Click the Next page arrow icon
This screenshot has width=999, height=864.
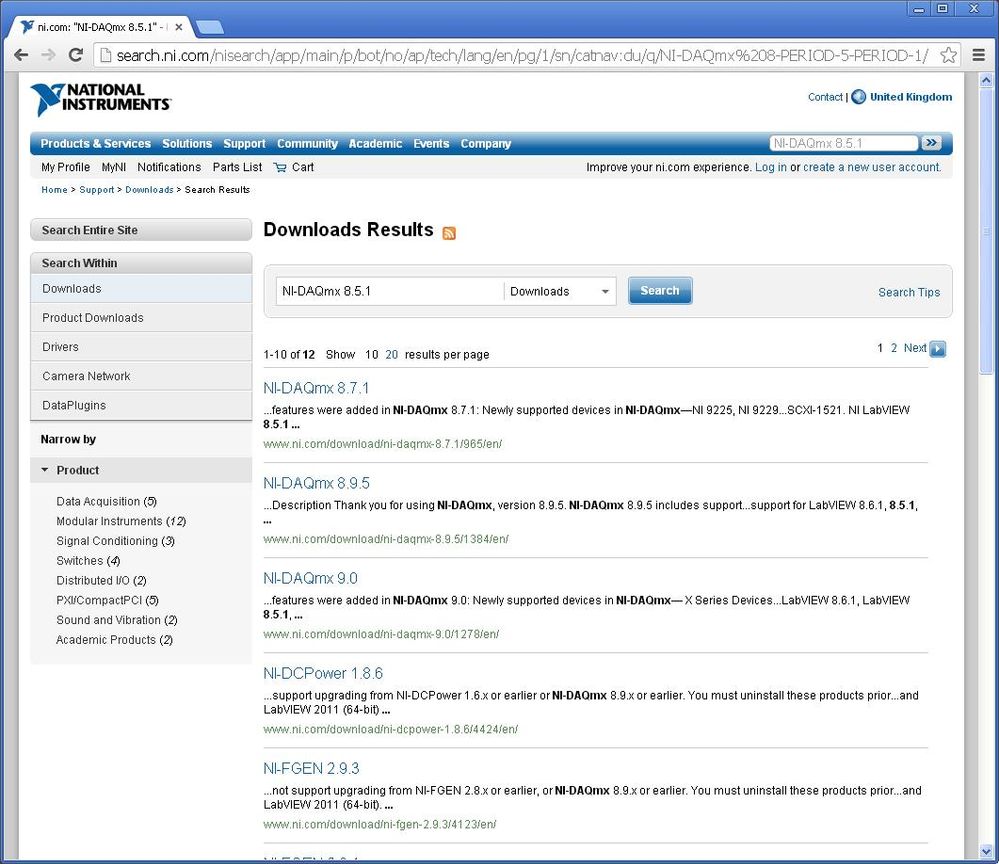click(x=937, y=349)
